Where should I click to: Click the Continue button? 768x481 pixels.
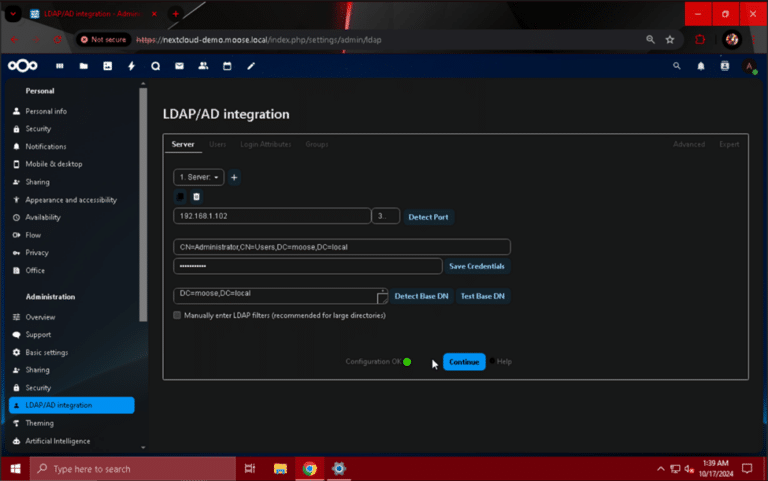pyautogui.click(x=464, y=362)
